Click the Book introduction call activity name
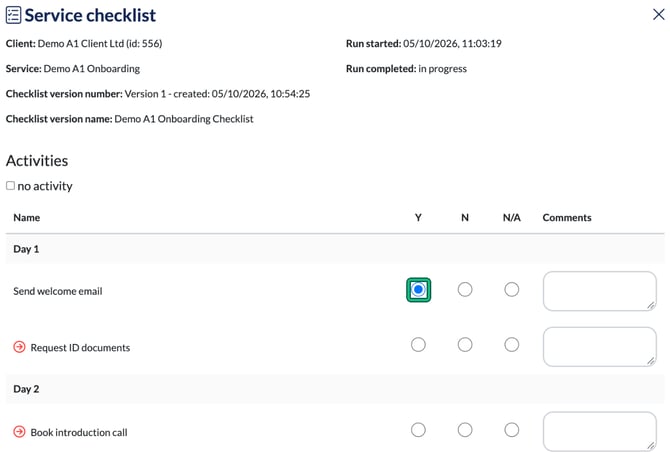Image resolution: width=670 pixels, height=463 pixels. [79, 433]
